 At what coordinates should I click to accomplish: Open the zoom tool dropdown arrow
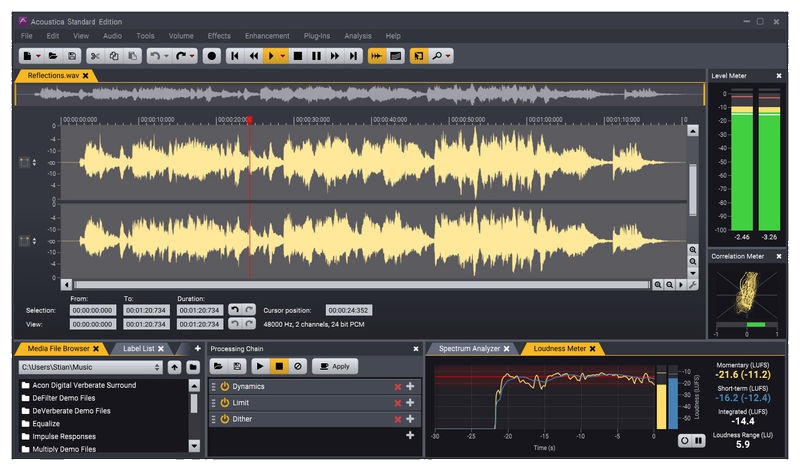pyautogui.click(x=449, y=56)
